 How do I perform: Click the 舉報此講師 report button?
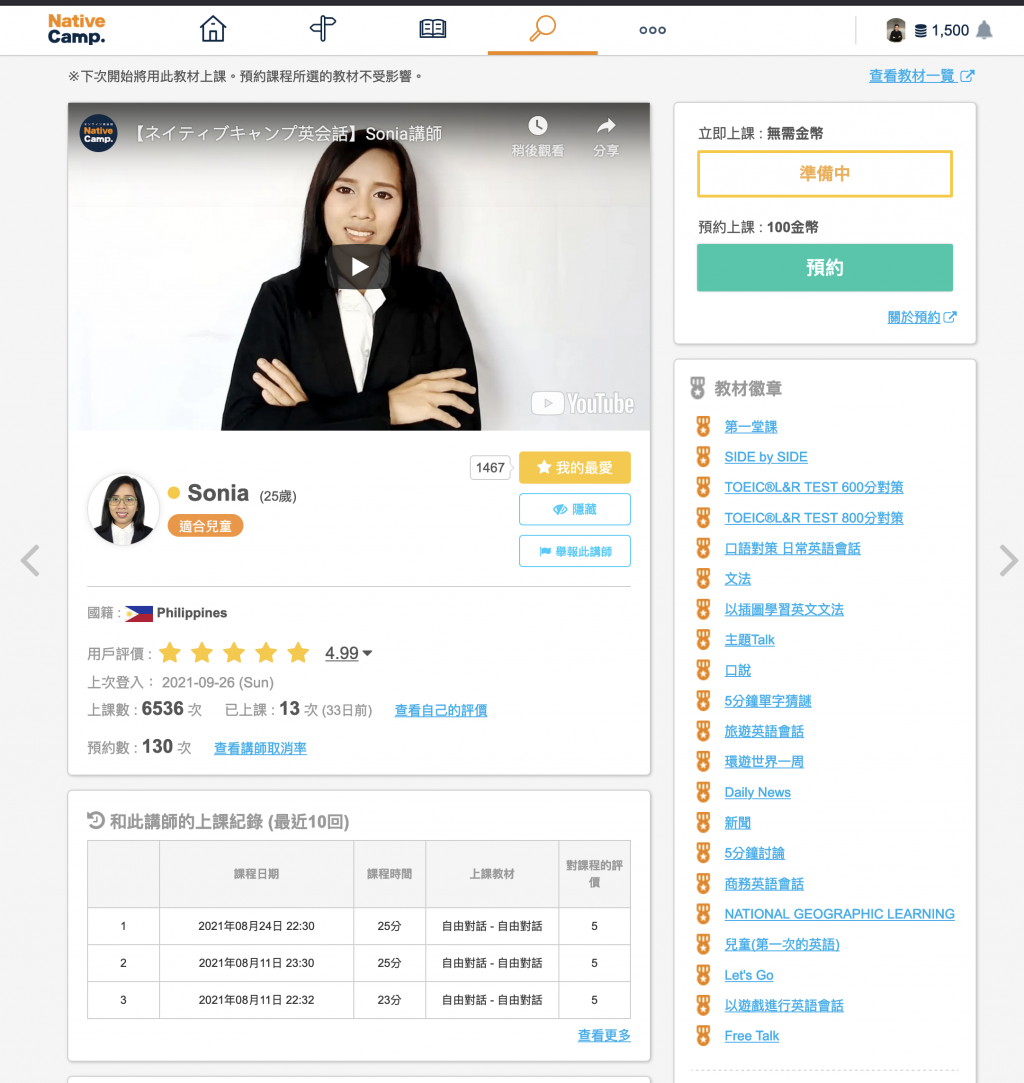[574, 551]
